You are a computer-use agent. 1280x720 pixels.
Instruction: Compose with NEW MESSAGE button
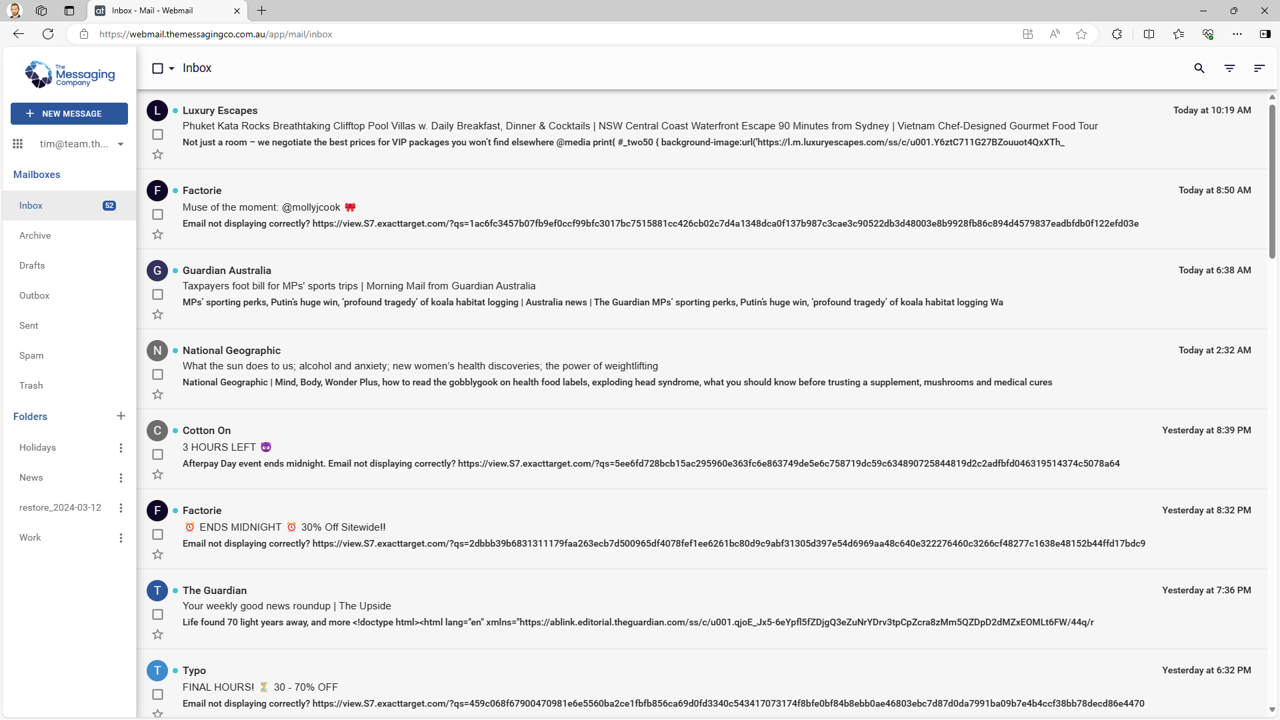pos(69,114)
